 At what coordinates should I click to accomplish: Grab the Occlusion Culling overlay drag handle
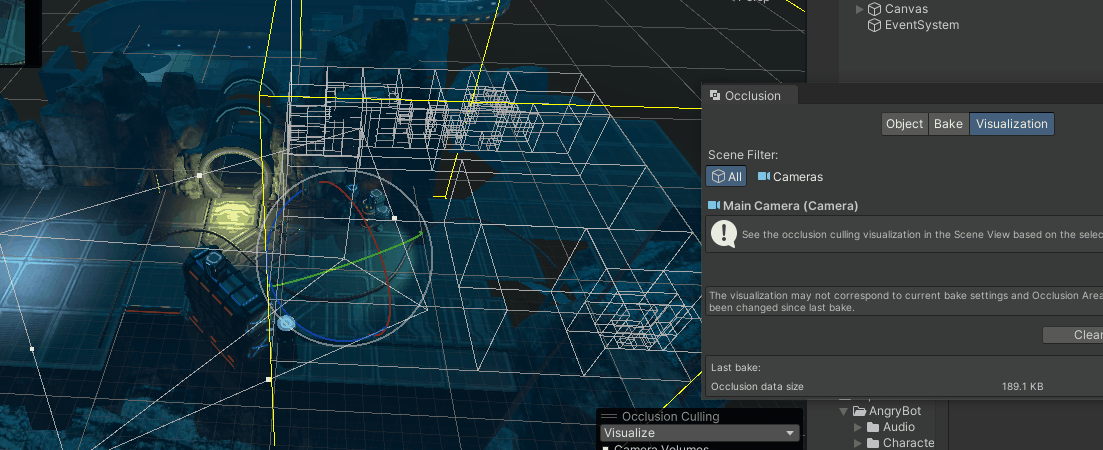tap(608, 417)
